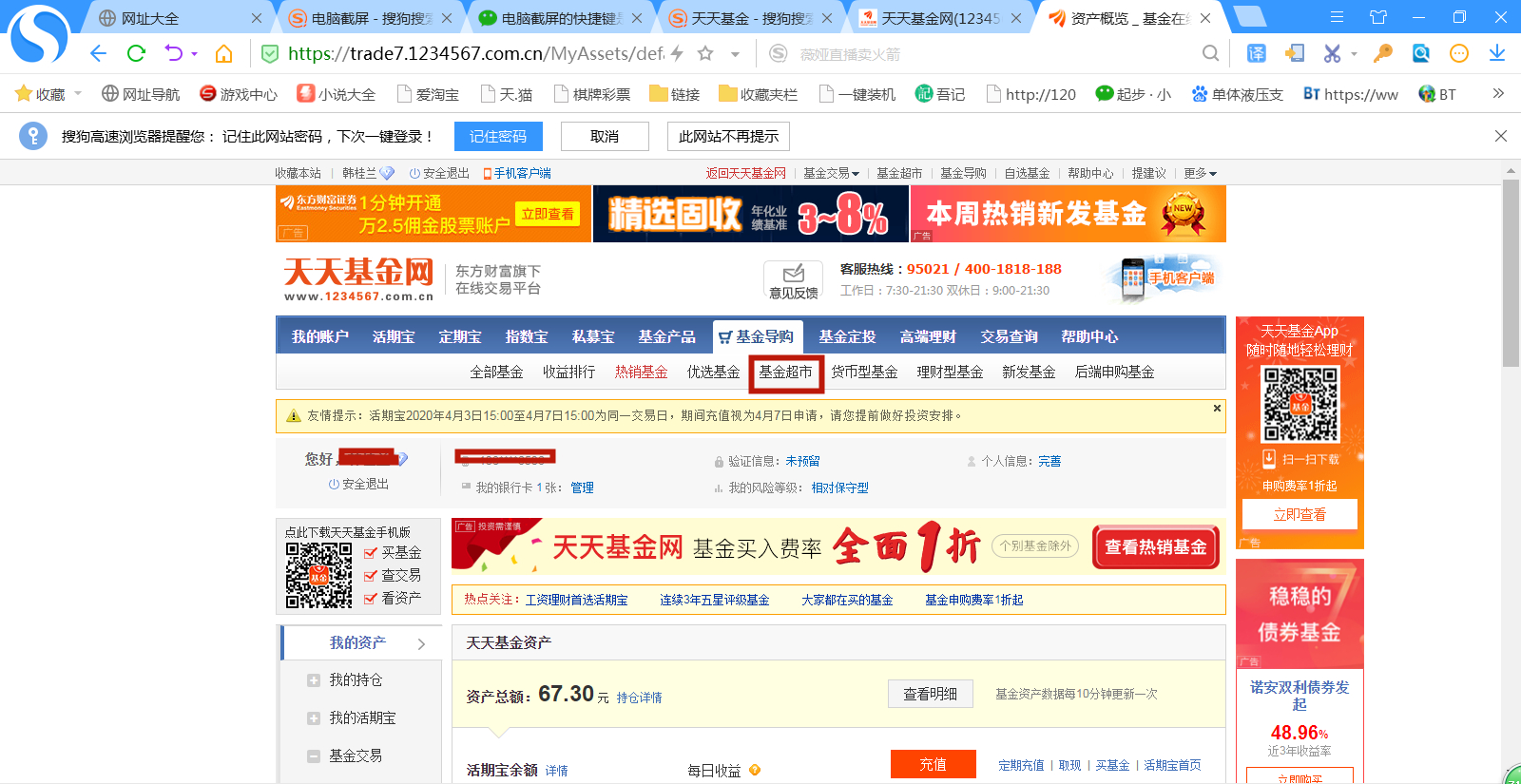The width and height of the screenshot is (1521, 784).
Task: Open 返回天天基金网 link
Action: (x=746, y=173)
